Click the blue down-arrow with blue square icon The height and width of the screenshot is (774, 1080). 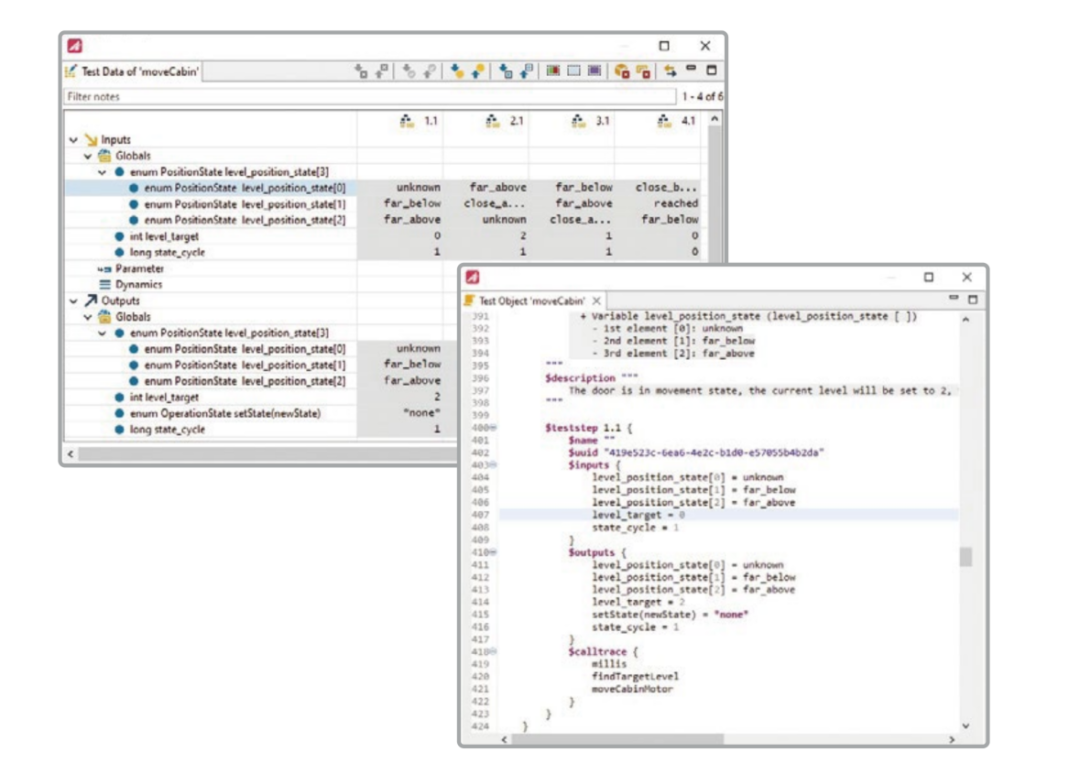point(506,70)
